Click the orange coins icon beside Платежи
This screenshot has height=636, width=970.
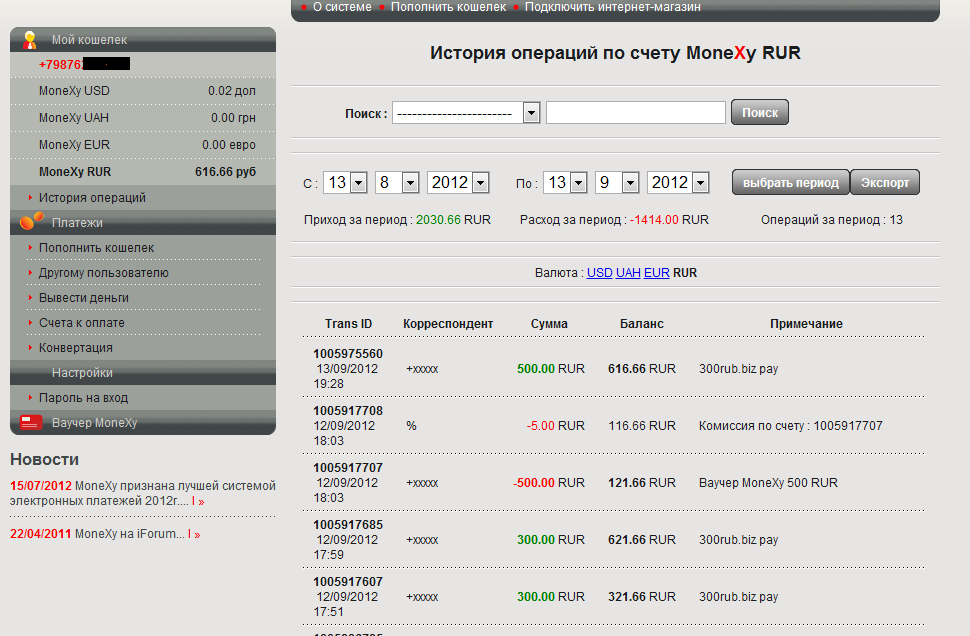[32, 222]
